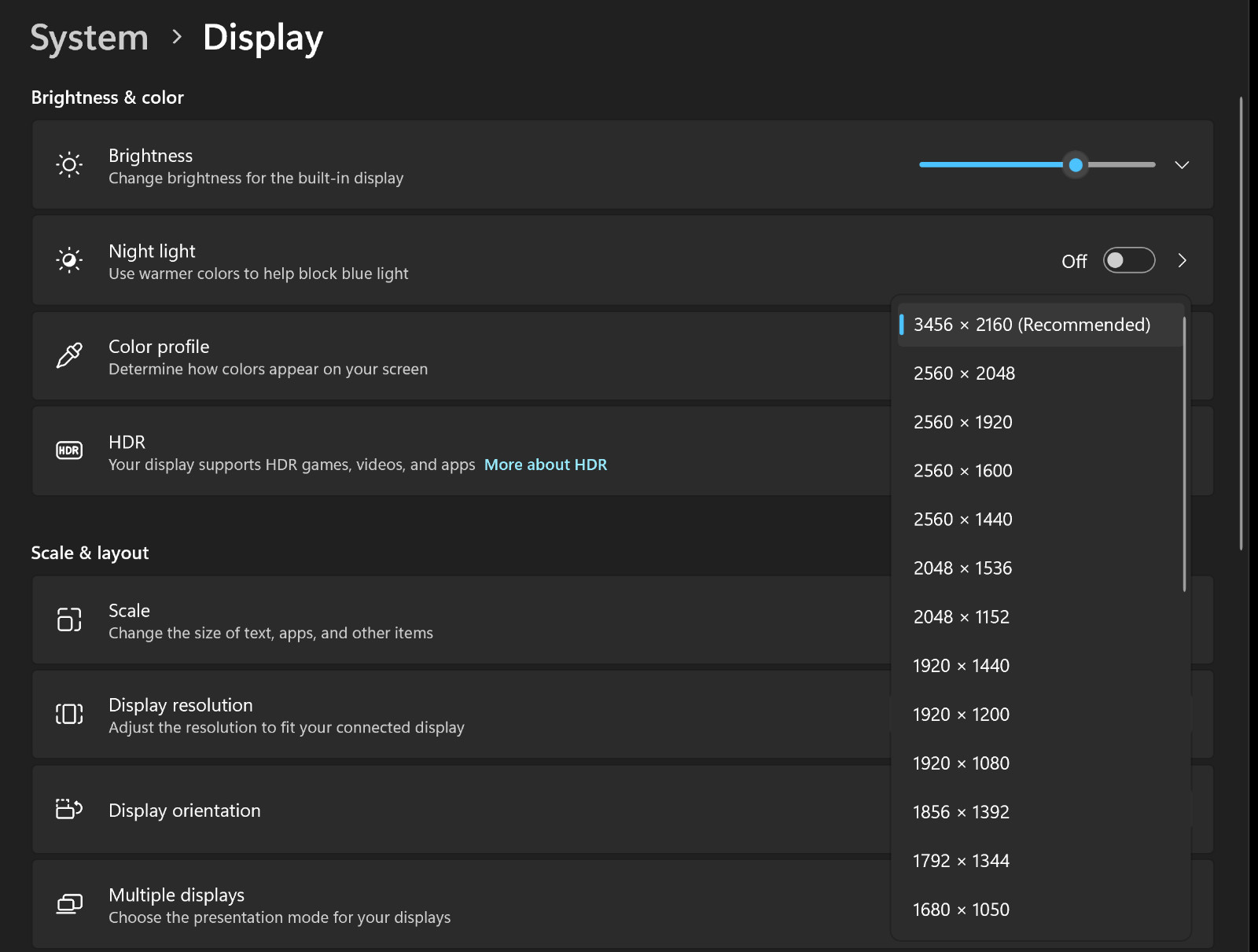Pick 2560 × 1600 resolution
The image size is (1258, 952).
(1041, 471)
